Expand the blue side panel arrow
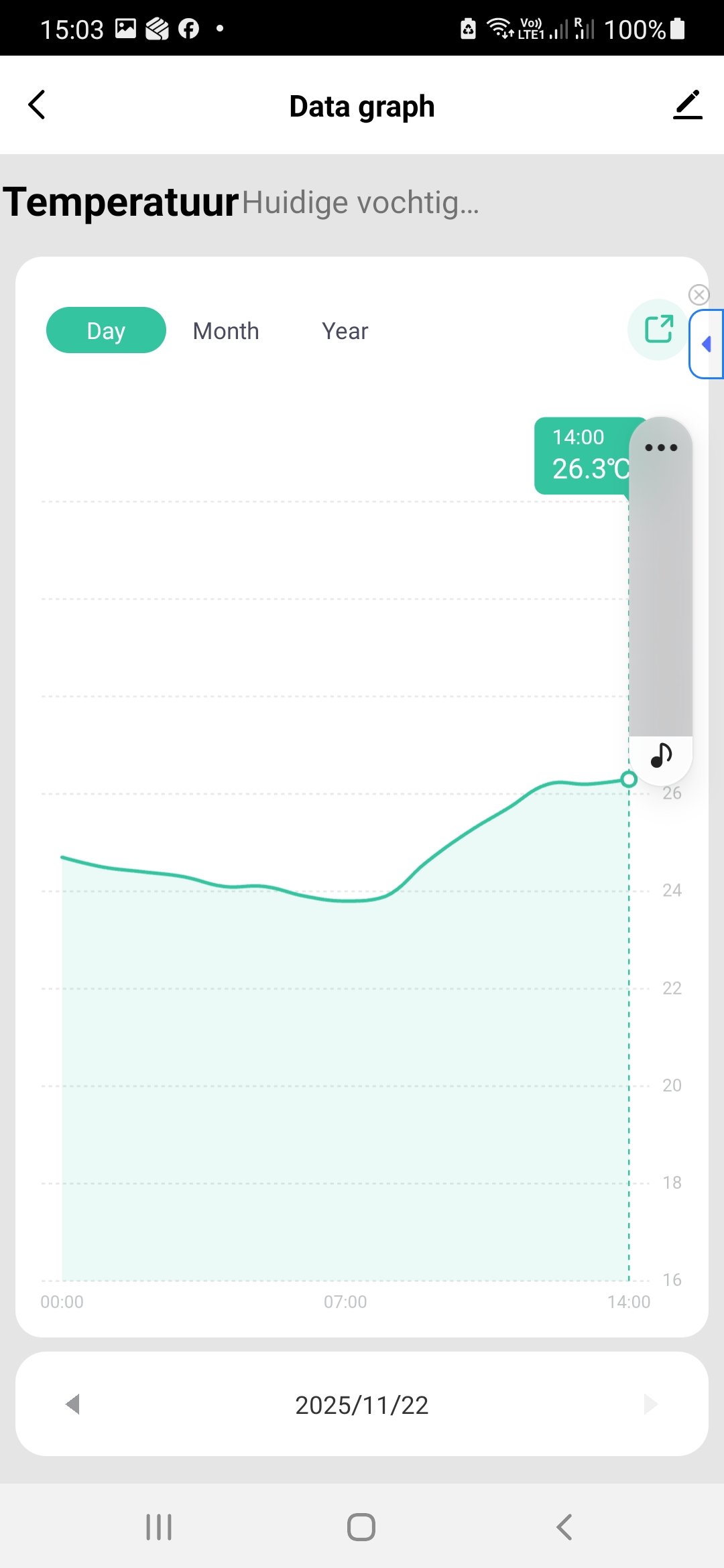The height and width of the screenshot is (1568, 724). [x=707, y=344]
